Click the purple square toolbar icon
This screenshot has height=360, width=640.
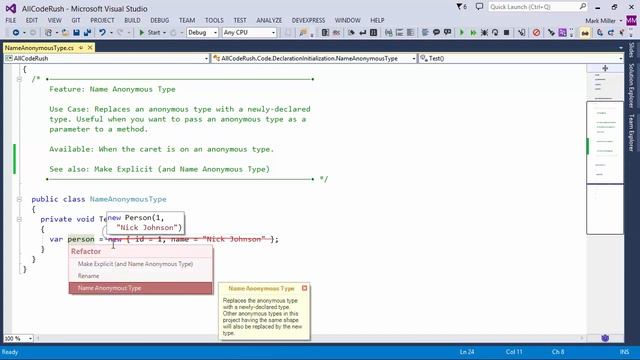(562, 32)
